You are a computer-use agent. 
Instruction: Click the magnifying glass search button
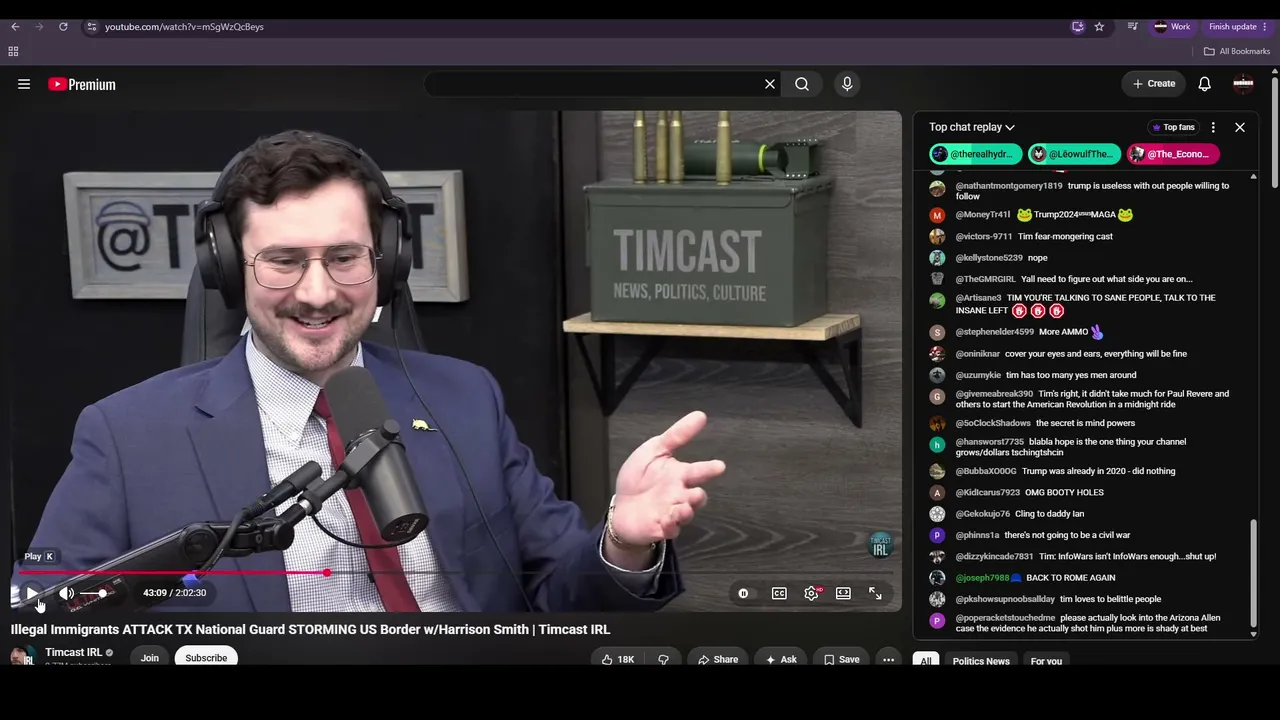point(802,84)
